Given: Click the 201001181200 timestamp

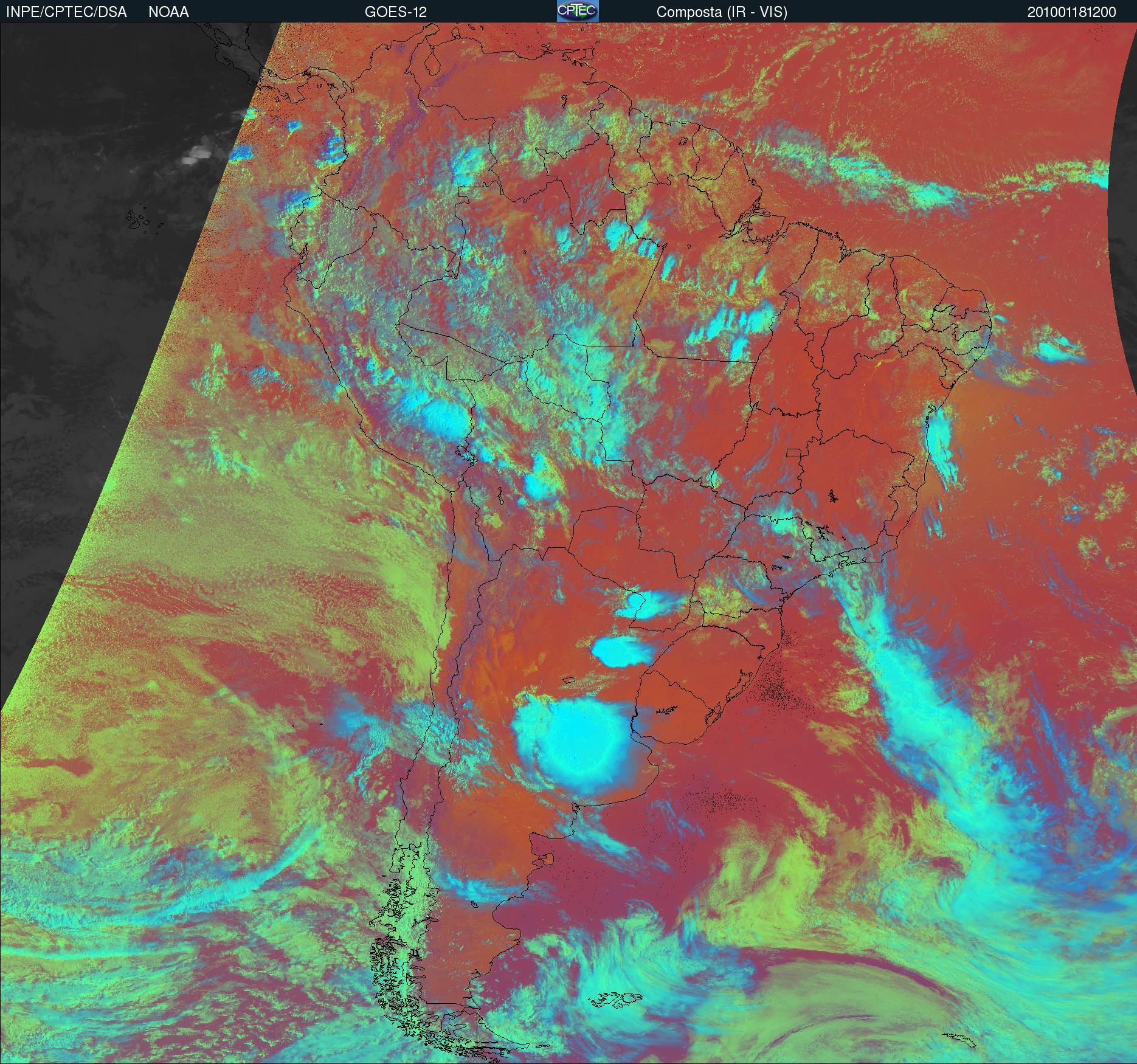Looking at the screenshot, I should 1072,12.
